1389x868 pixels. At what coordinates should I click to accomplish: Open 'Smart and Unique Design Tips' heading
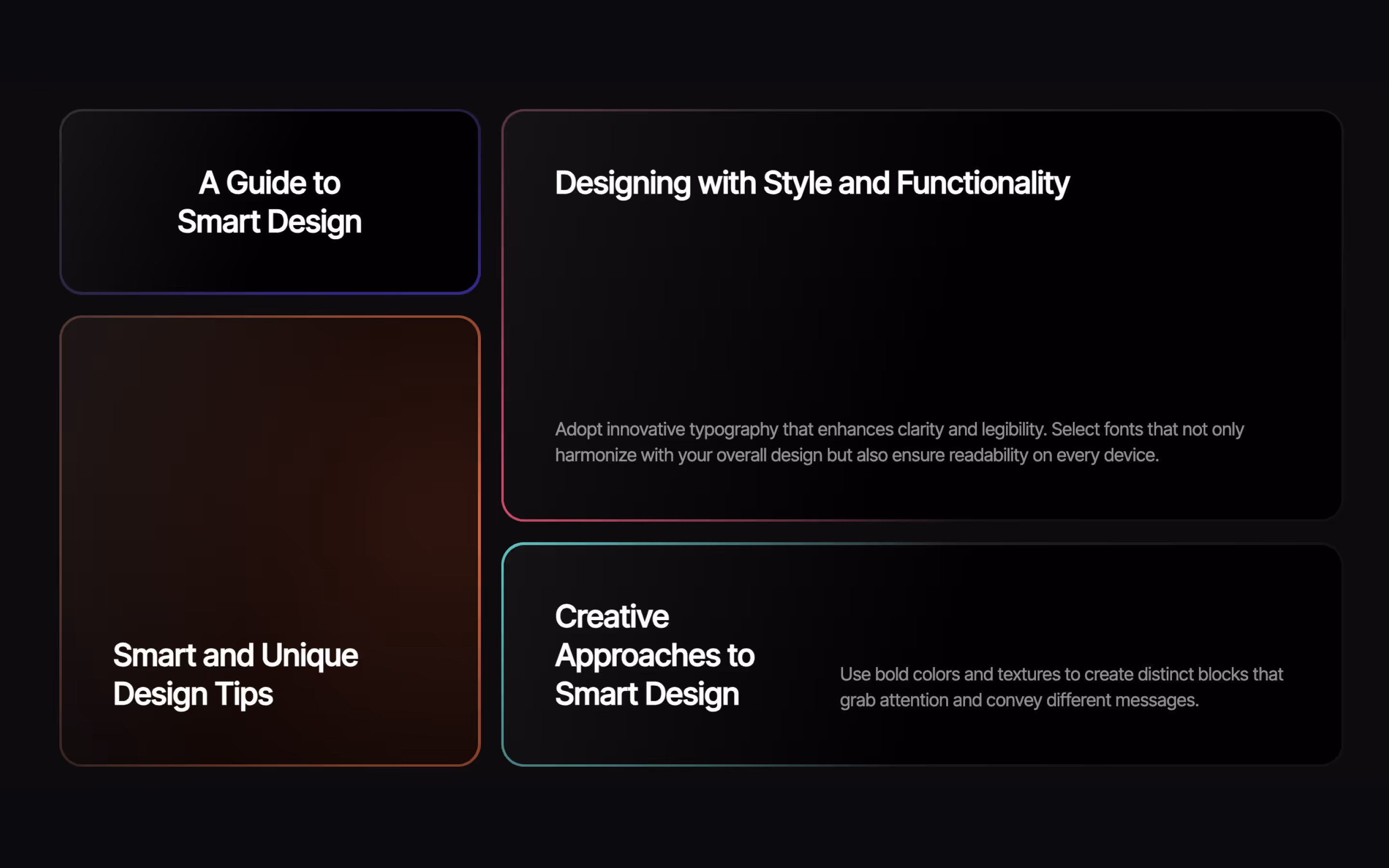[235, 675]
